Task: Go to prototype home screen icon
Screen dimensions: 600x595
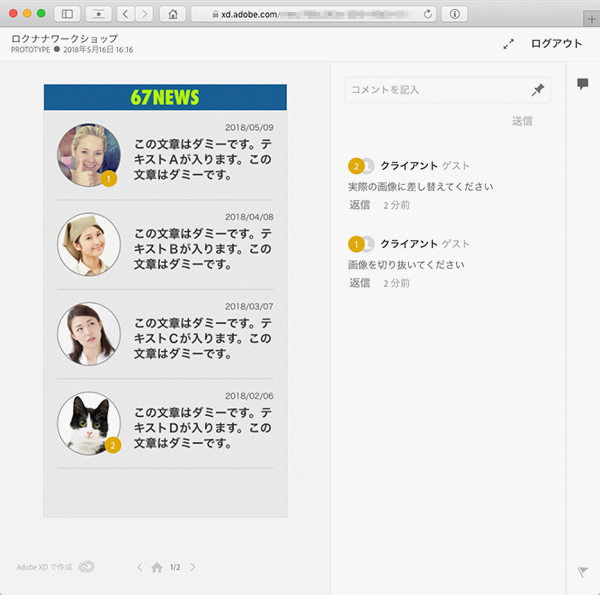Action: pyautogui.click(x=157, y=568)
